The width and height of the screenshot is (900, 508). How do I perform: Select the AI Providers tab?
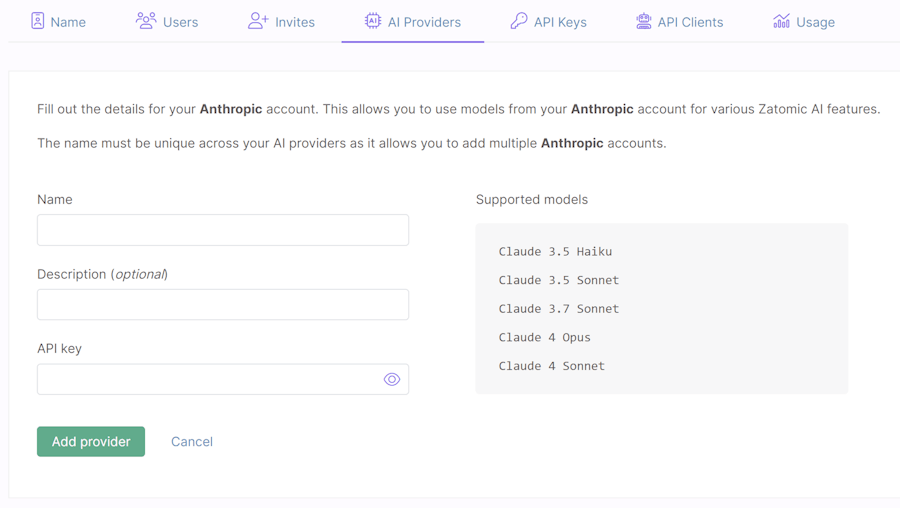(x=413, y=22)
